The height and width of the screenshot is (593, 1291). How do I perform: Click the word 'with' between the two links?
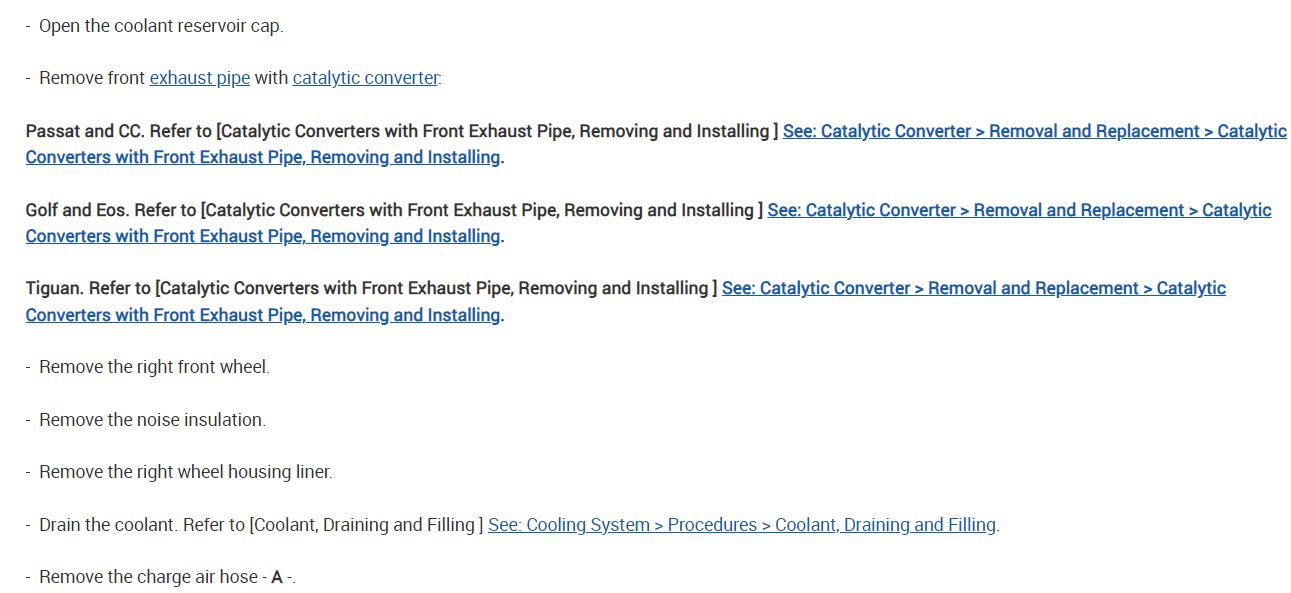pos(271,78)
